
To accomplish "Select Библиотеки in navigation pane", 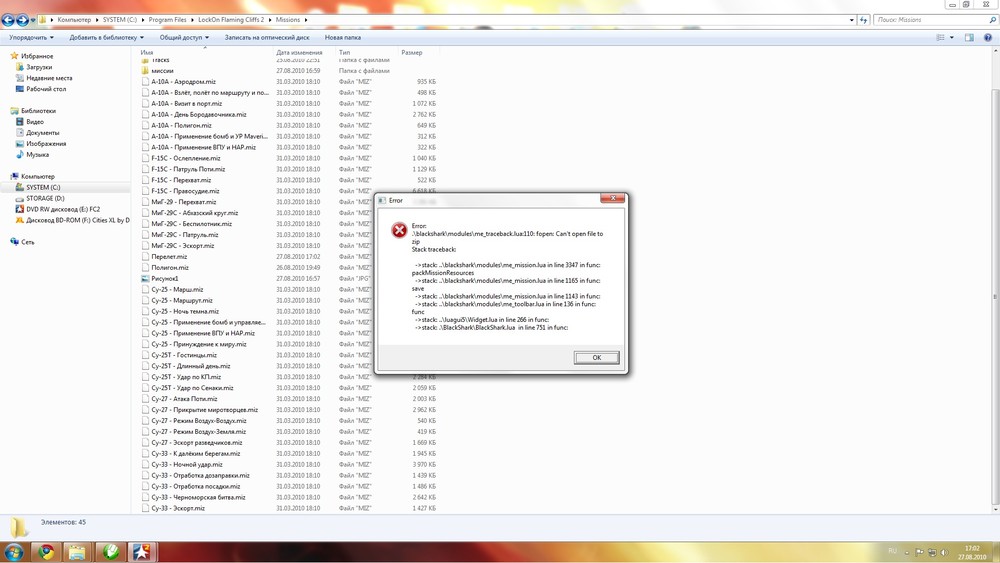I will click(38, 111).
